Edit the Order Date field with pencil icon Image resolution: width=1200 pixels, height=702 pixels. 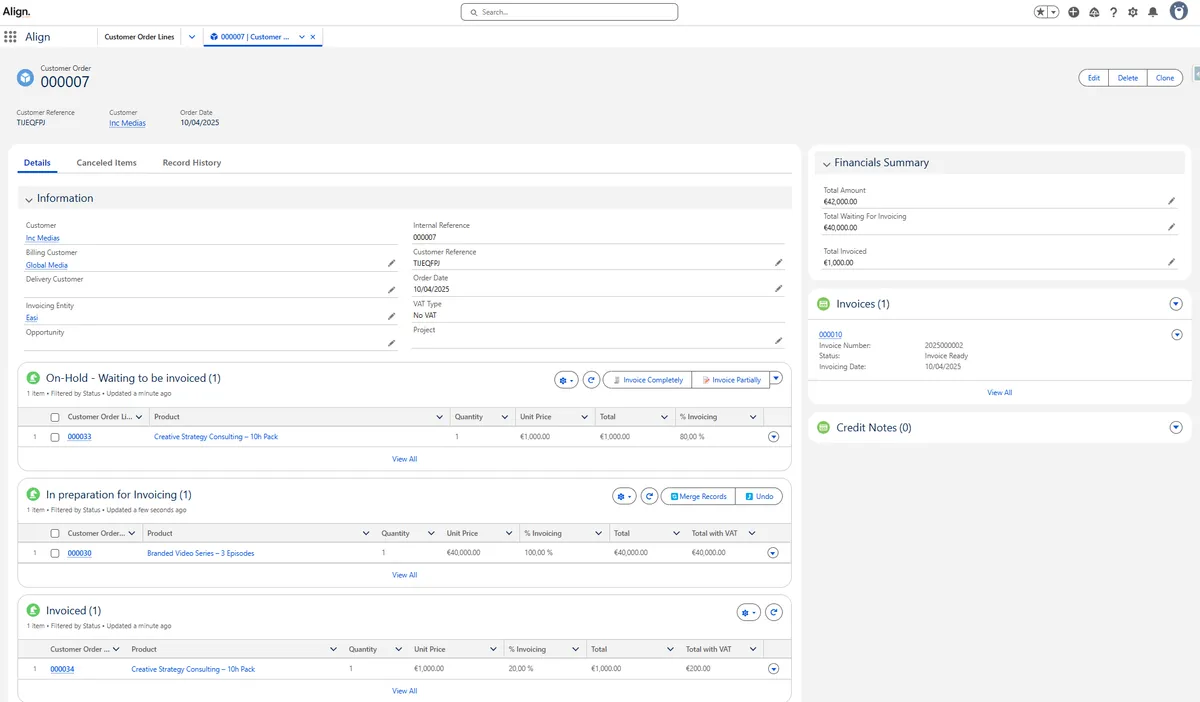point(779,288)
